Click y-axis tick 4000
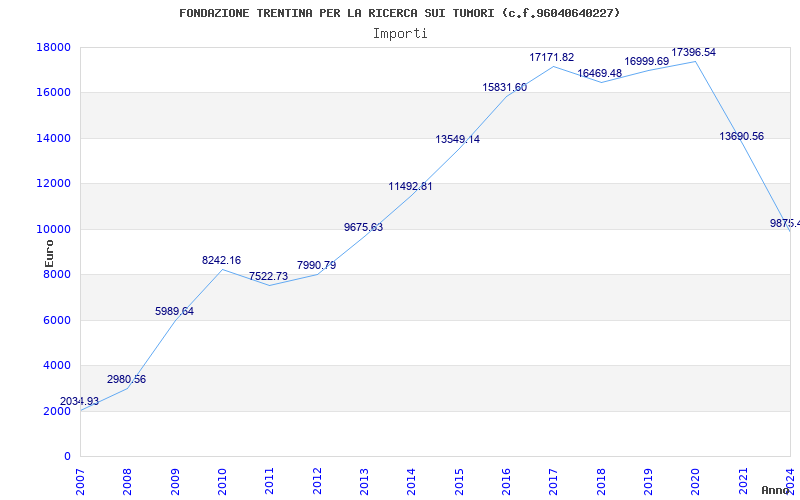The image size is (800, 500). coord(56,366)
